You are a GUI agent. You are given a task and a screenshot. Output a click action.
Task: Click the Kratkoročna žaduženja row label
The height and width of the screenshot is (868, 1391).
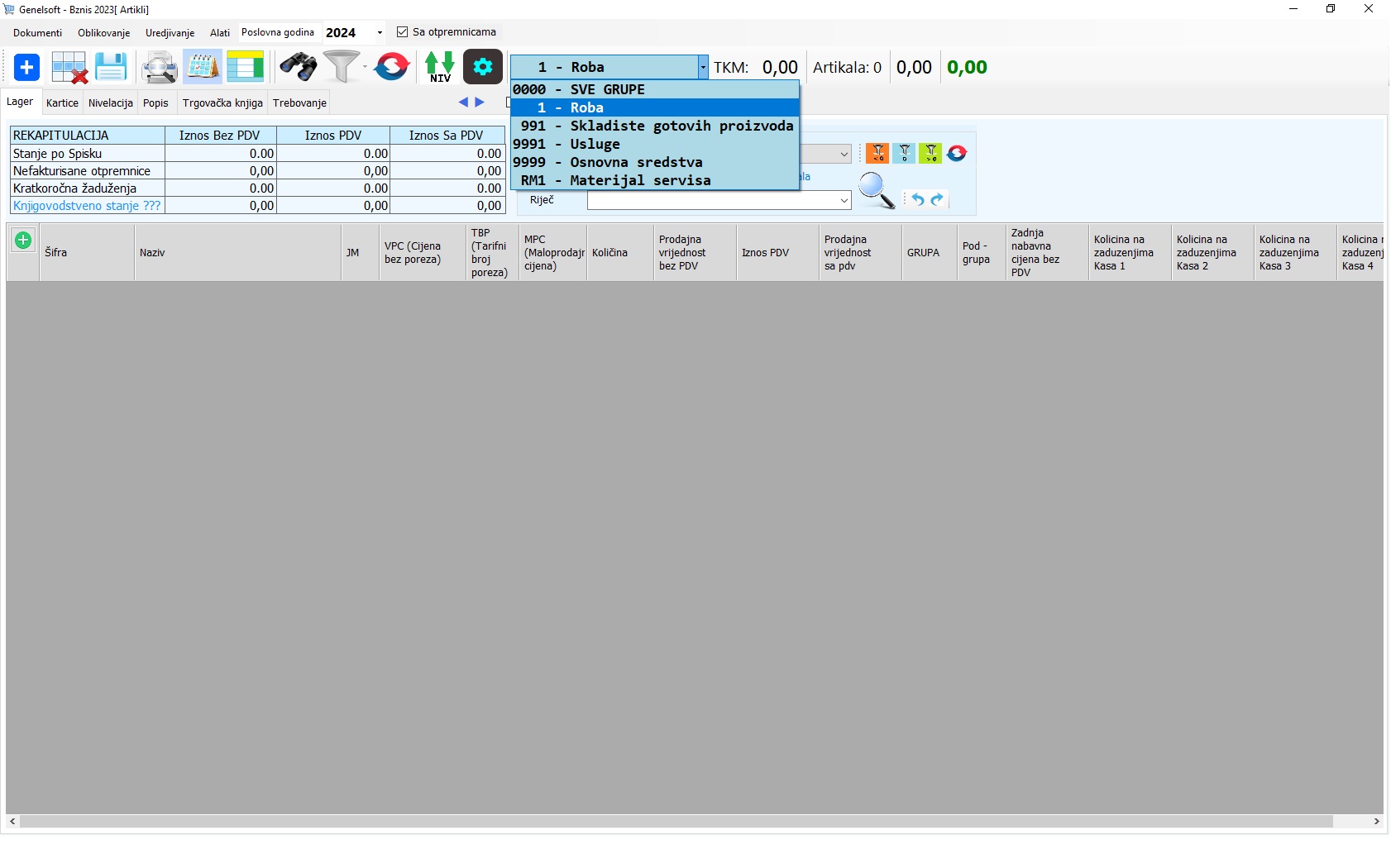74,188
